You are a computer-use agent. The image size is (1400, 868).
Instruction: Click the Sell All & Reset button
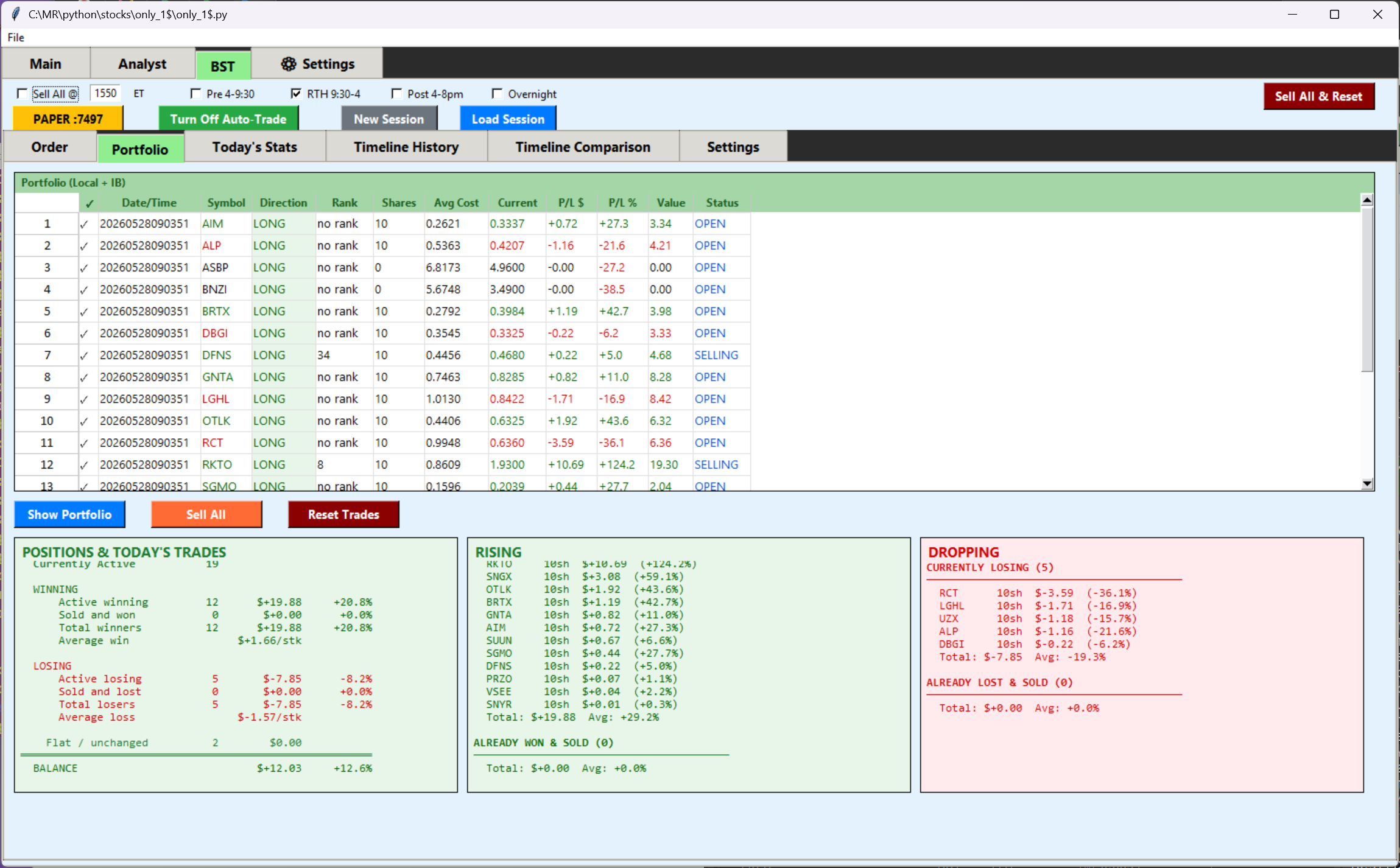(x=1318, y=96)
